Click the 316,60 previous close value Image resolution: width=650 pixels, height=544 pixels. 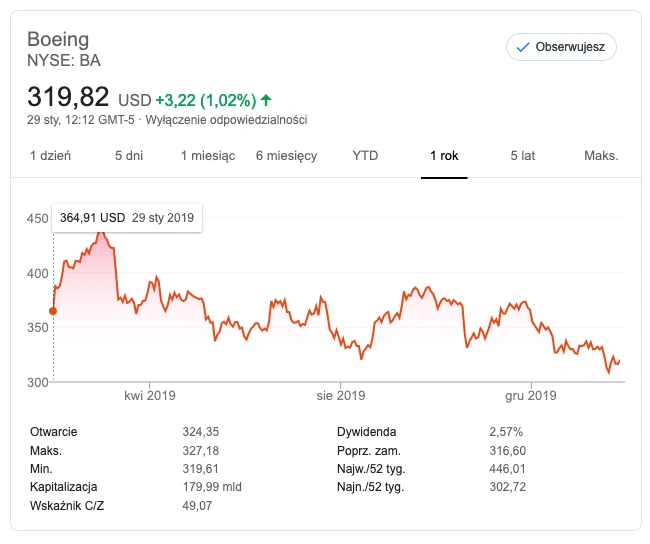507,451
